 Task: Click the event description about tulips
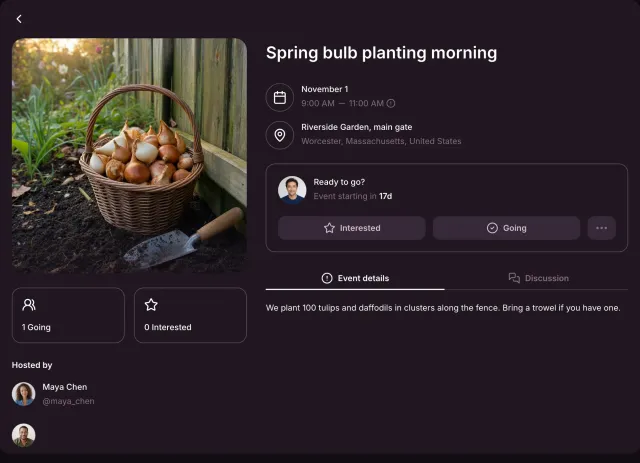pos(443,308)
